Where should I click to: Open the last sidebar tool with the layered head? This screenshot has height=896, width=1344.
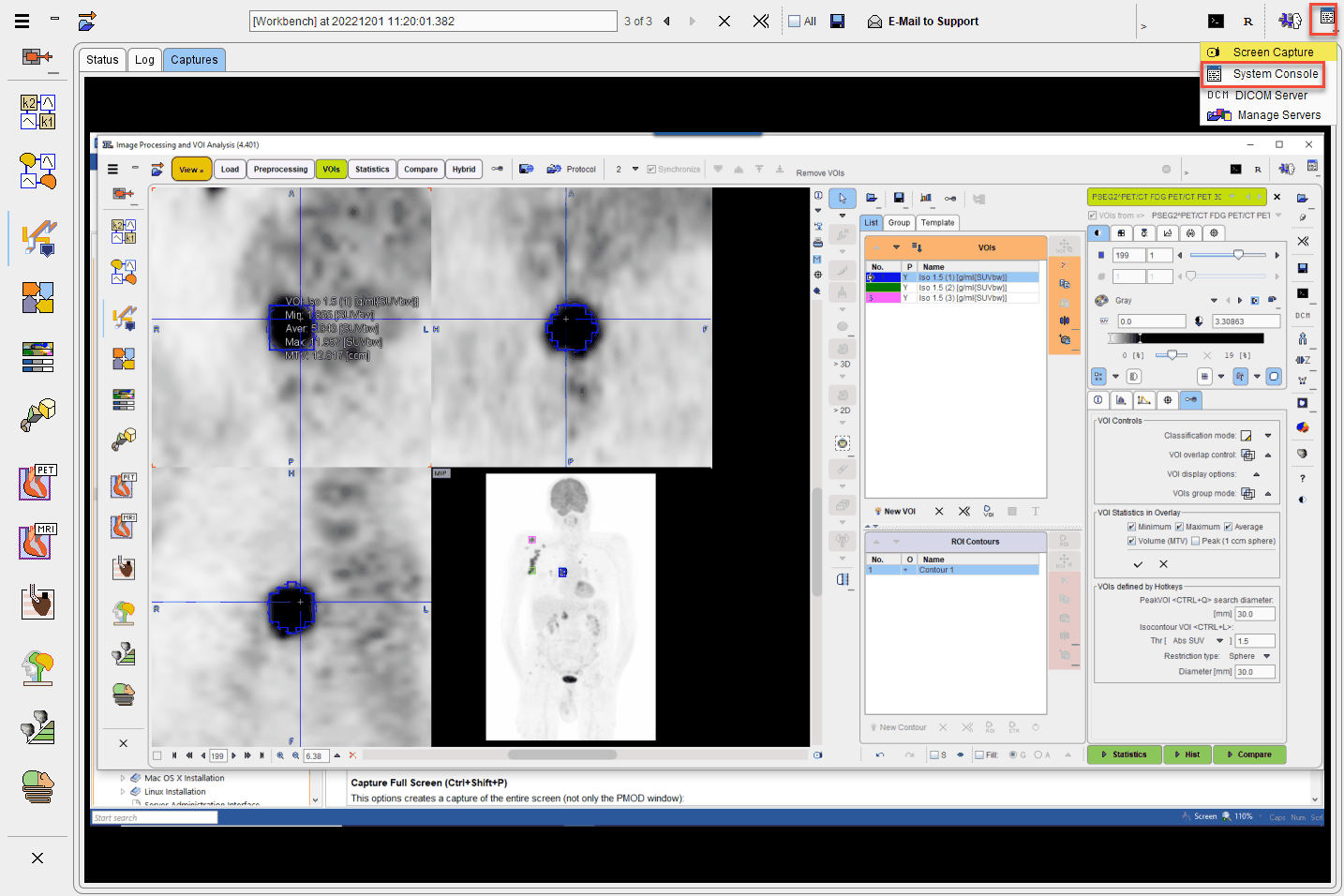(38, 786)
